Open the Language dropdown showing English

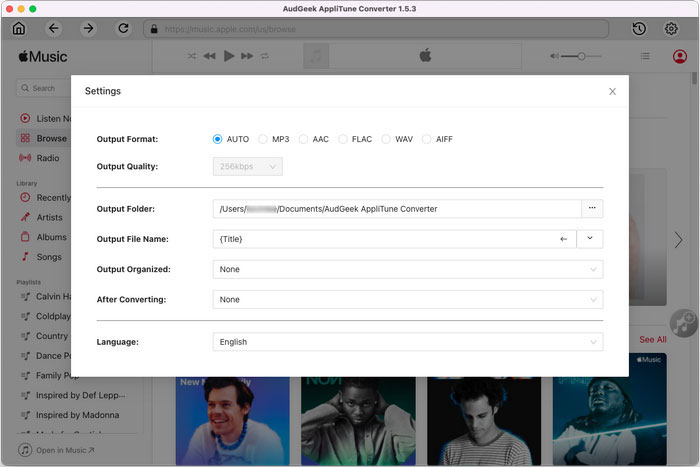click(408, 342)
